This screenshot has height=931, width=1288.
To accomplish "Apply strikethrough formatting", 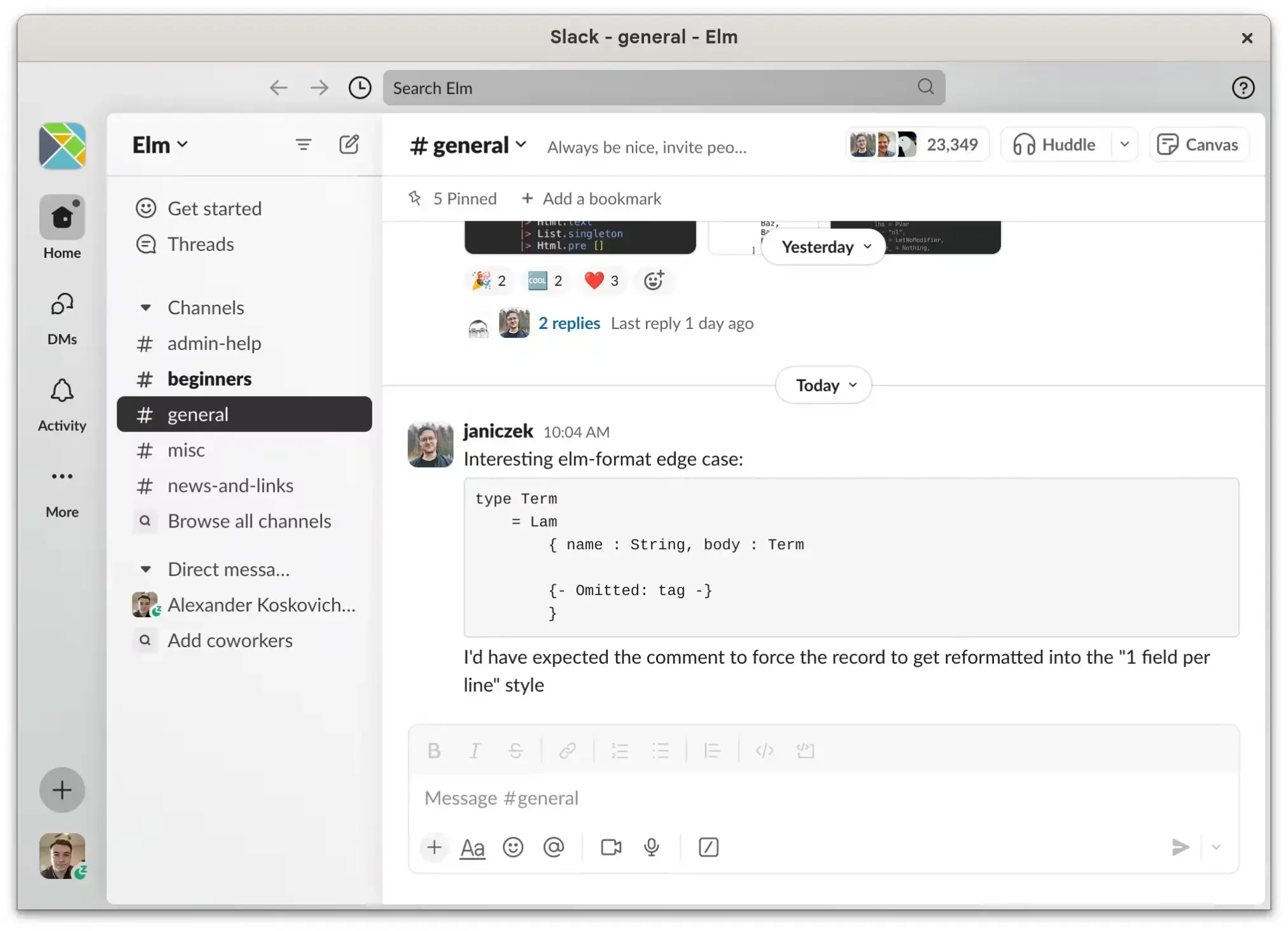I will coord(515,751).
